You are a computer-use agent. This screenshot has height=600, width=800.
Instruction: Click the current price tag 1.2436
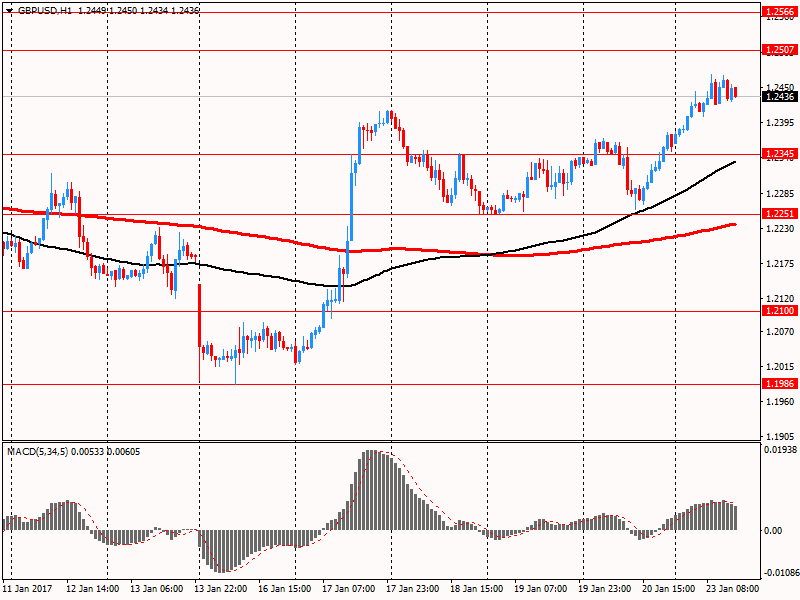779,96
